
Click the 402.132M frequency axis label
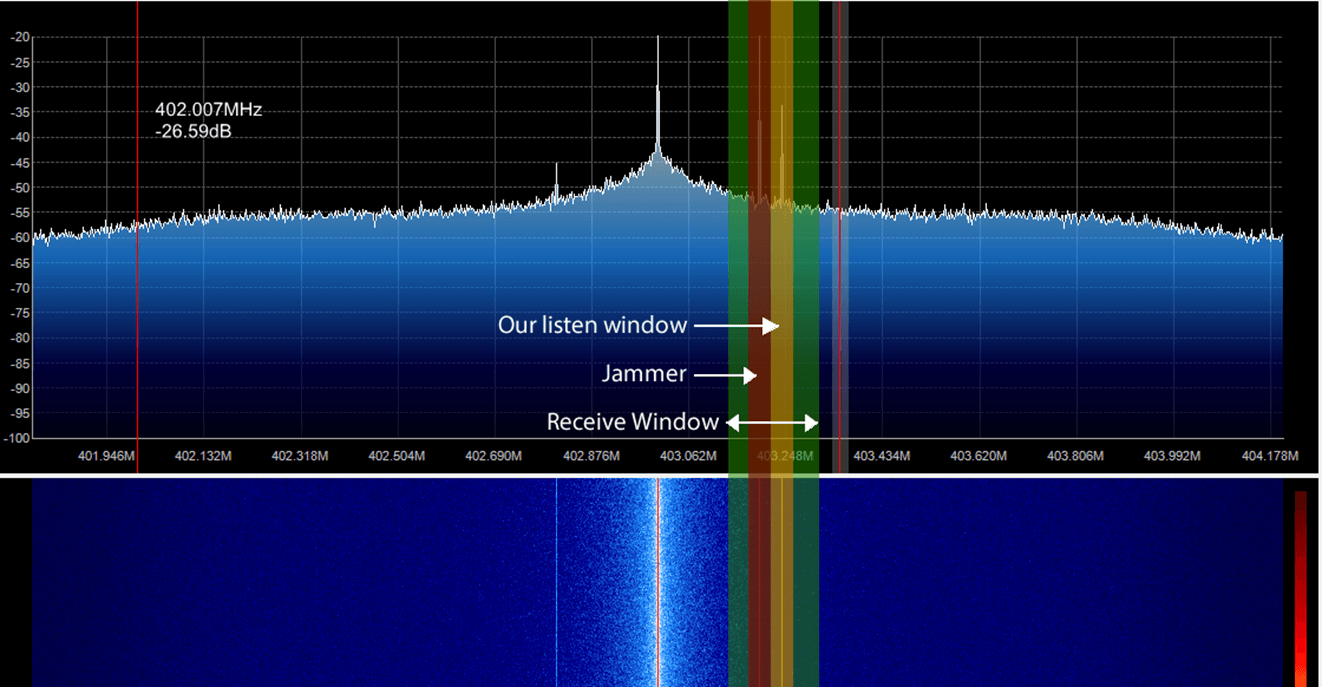(x=203, y=456)
